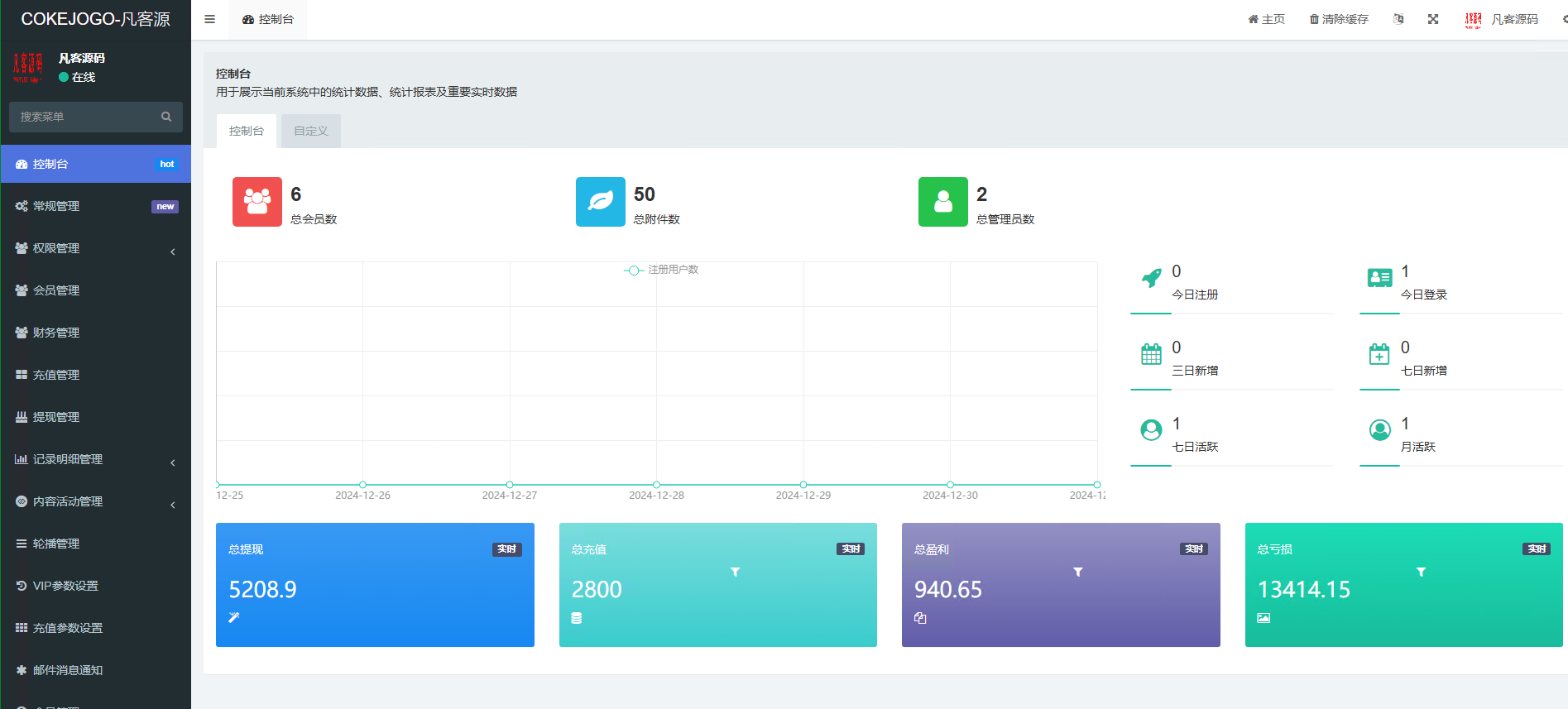This screenshot has width=1568, height=709.
Task: Click the magnifier icon in menu search
Action: tap(166, 117)
